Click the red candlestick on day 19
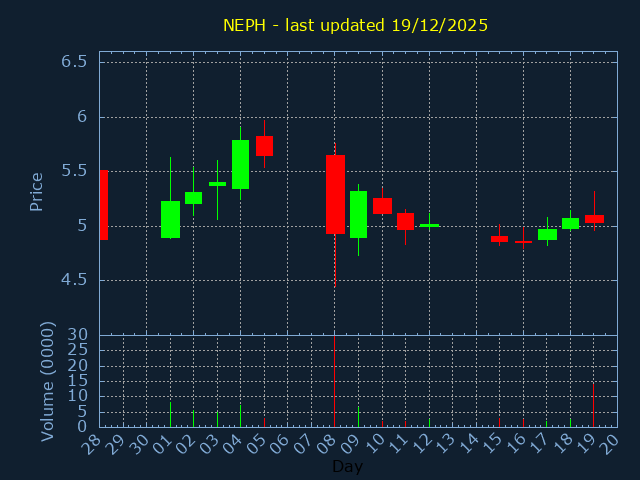Viewport: 640px width, 480px height. point(594,218)
